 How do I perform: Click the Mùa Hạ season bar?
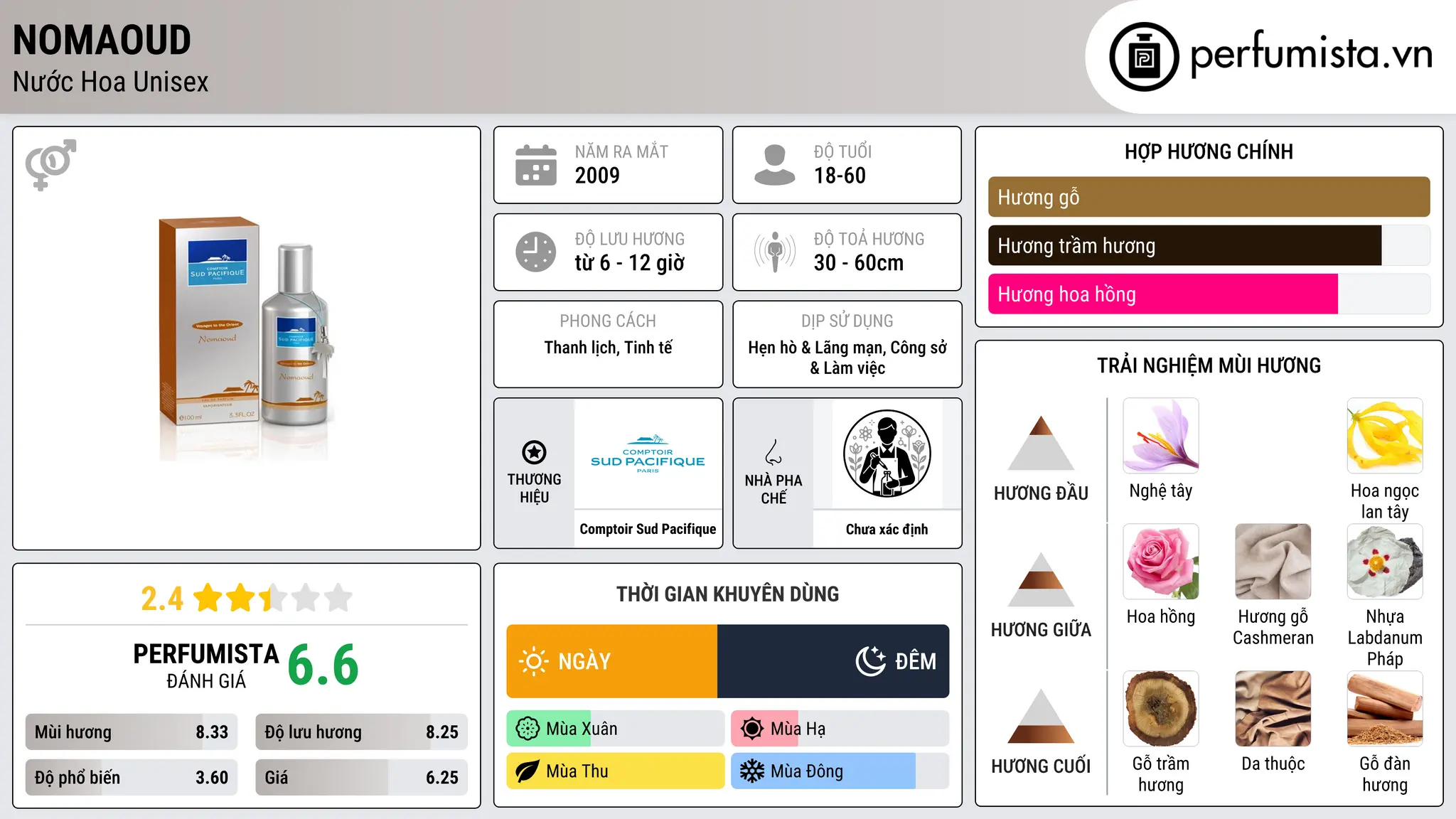coord(840,729)
